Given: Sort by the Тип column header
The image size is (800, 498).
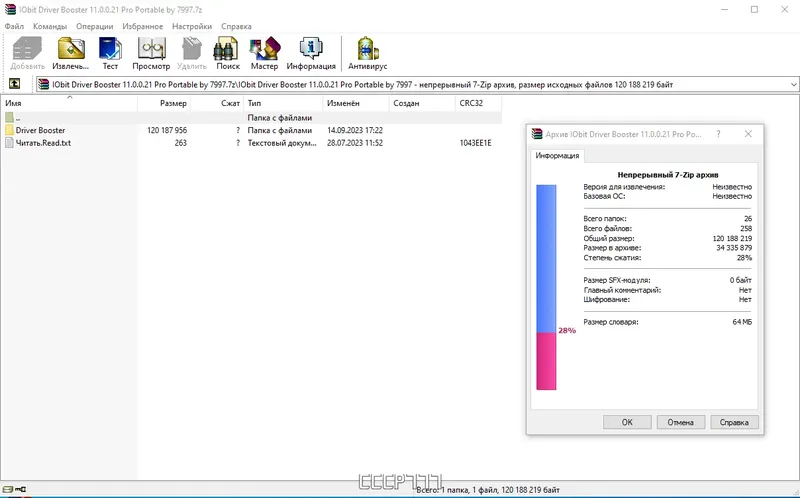Looking at the screenshot, I should coord(283,103).
